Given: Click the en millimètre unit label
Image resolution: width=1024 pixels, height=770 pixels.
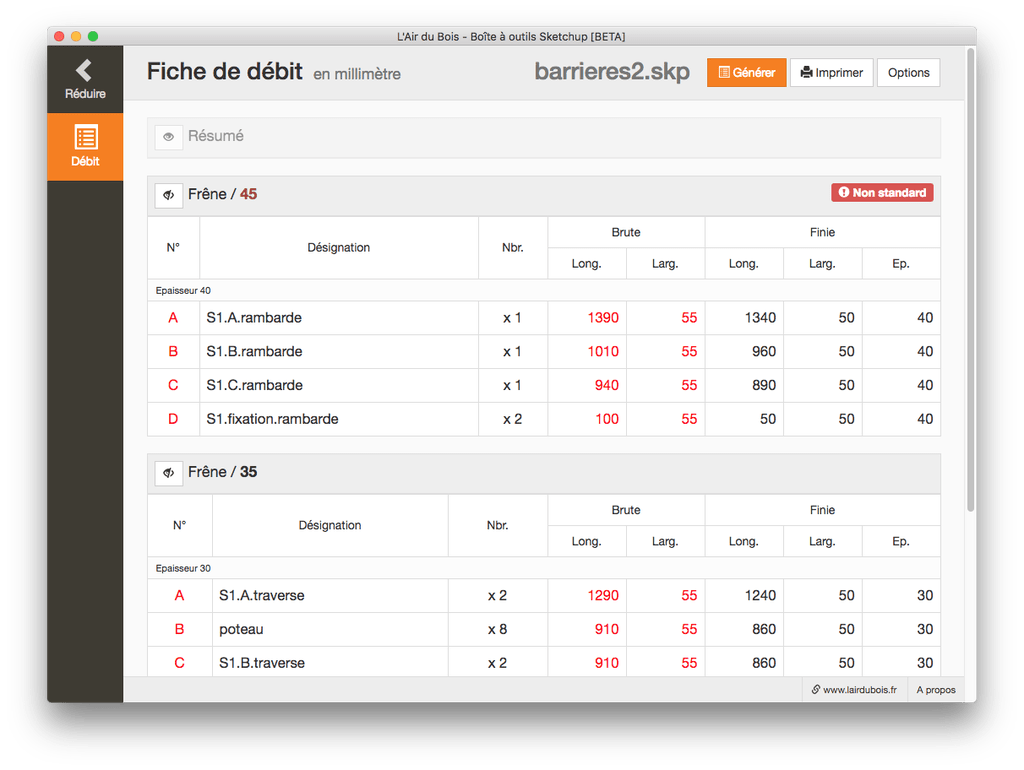Looking at the screenshot, I should [x=357, y=74].
